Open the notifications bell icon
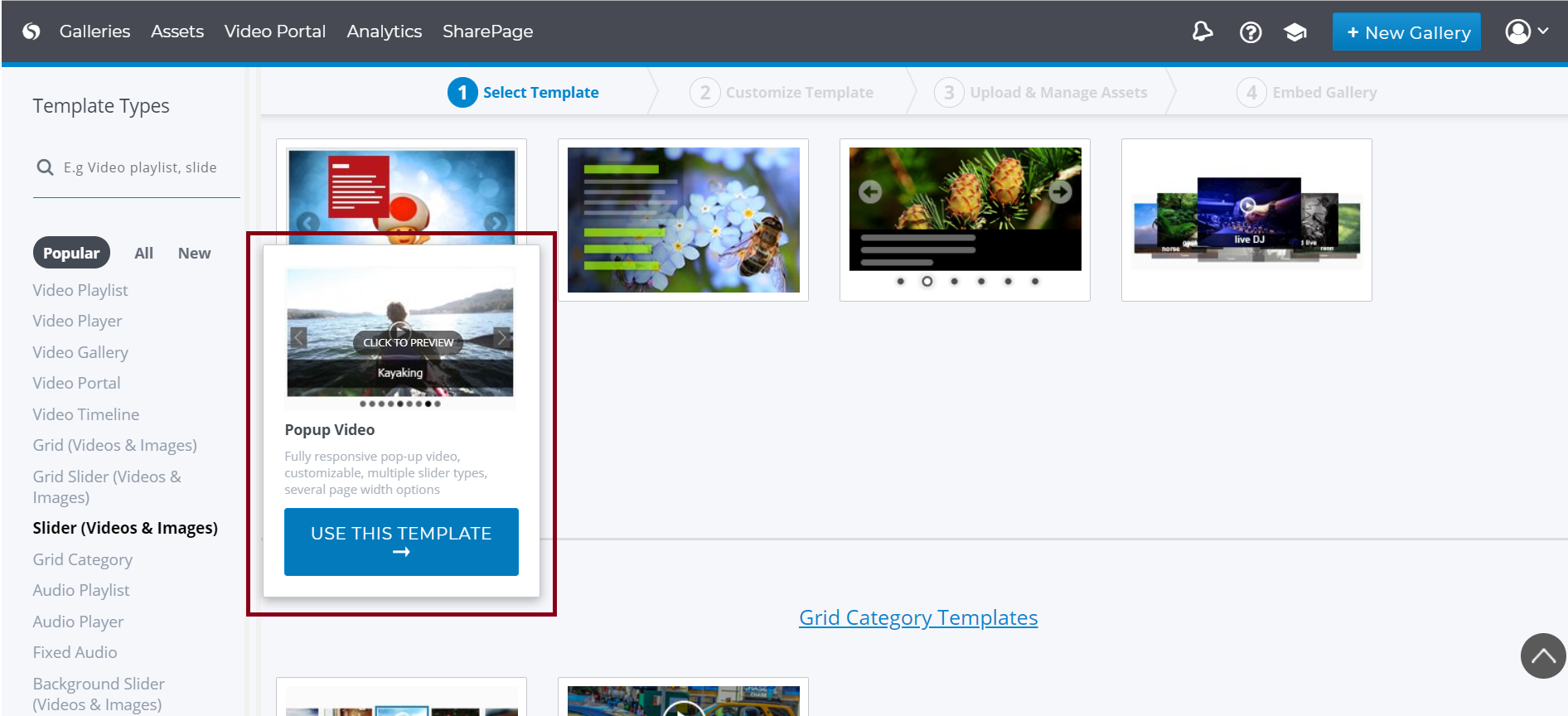 (1202, 31)
